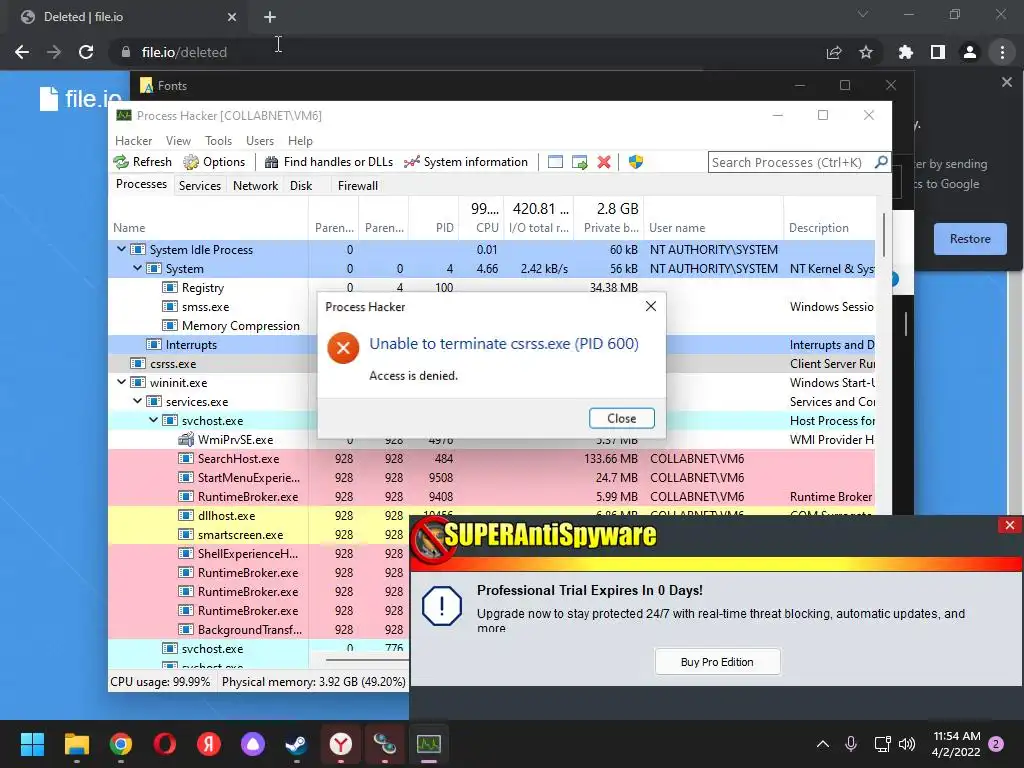
Task: Open the Help menu
Action: [x=300, y=140]
